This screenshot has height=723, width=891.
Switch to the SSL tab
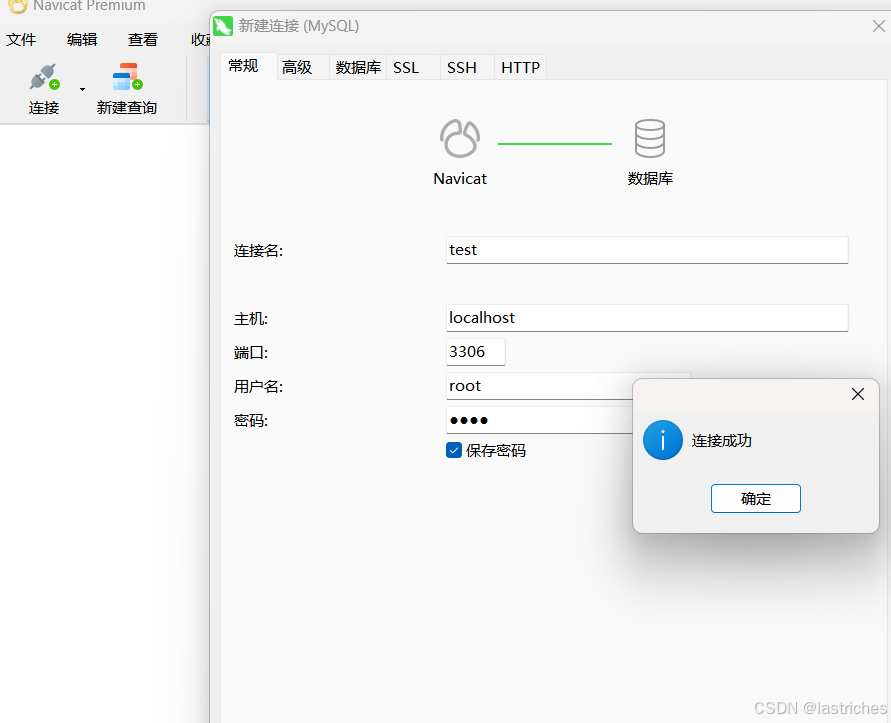[x=413, y=67]
